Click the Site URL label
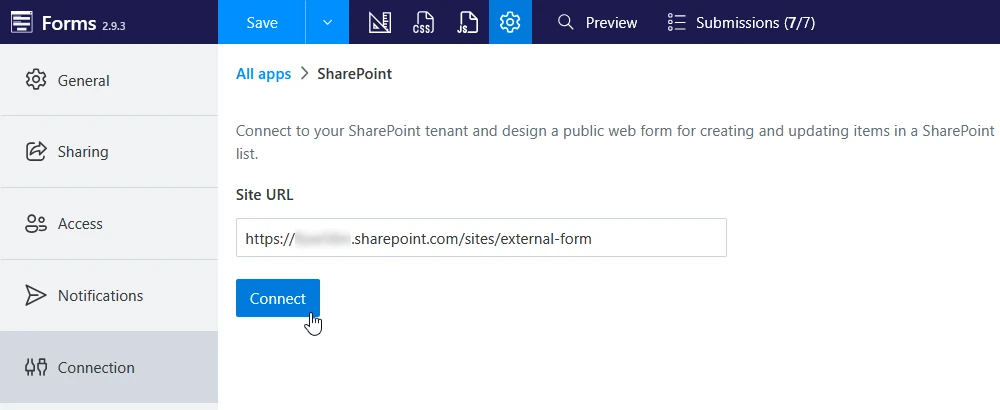The image size is (1000, 410). click(x=265, y=195)
